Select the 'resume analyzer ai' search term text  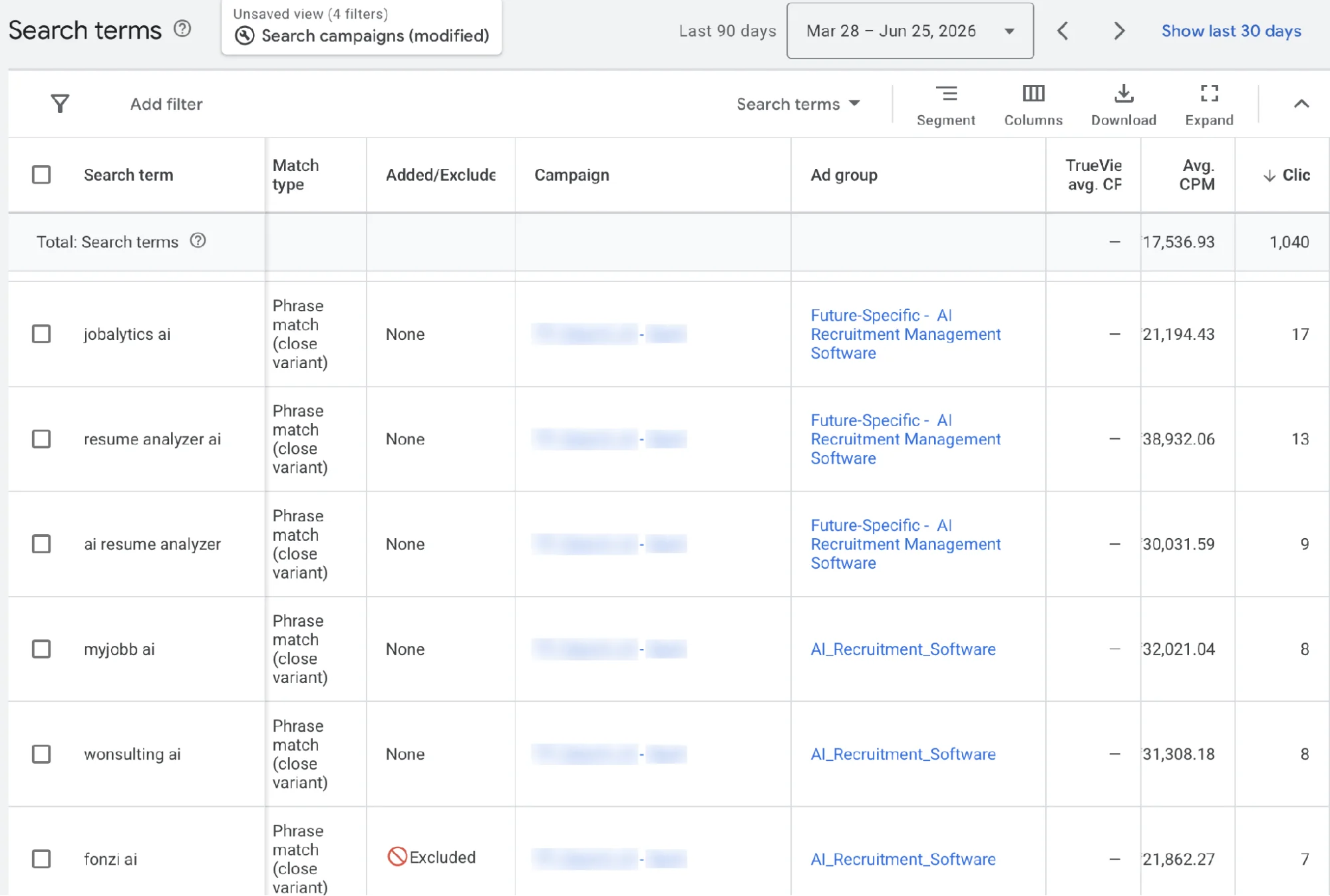click(x=152, y=440)
